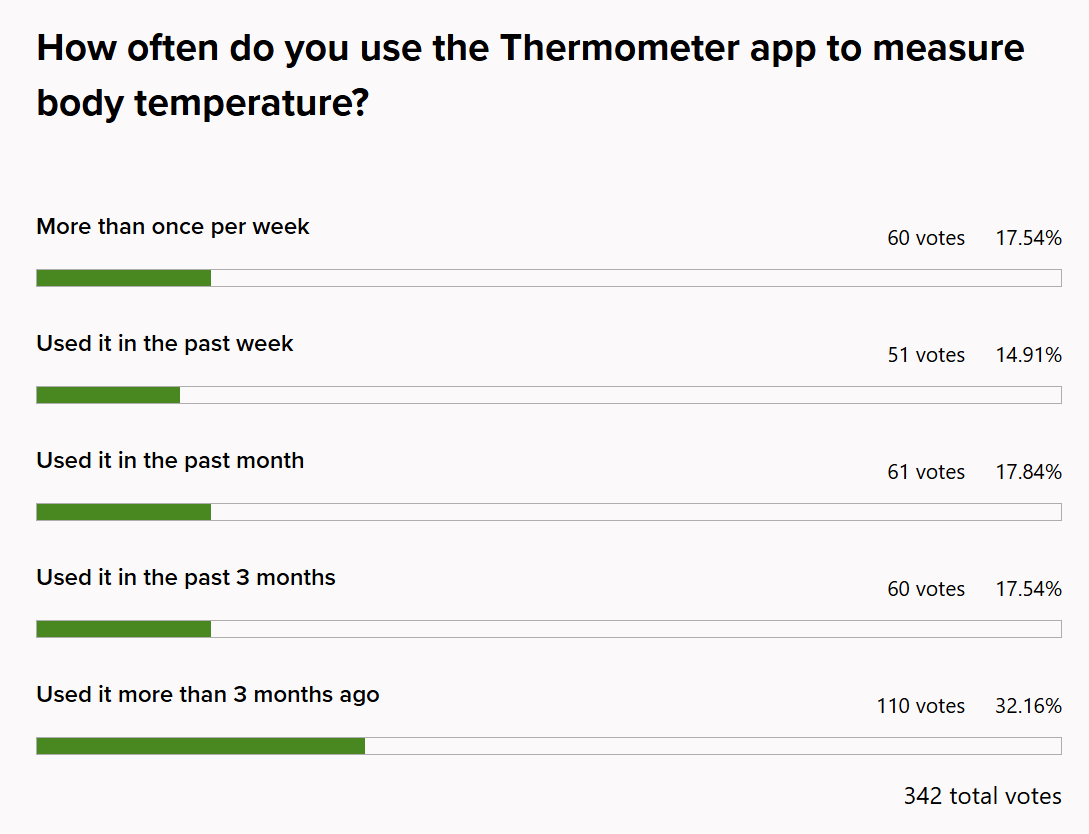Click the poll question heading
Image resolution: width=1089 pixels, height=834 pixels.
pos(530,75)
